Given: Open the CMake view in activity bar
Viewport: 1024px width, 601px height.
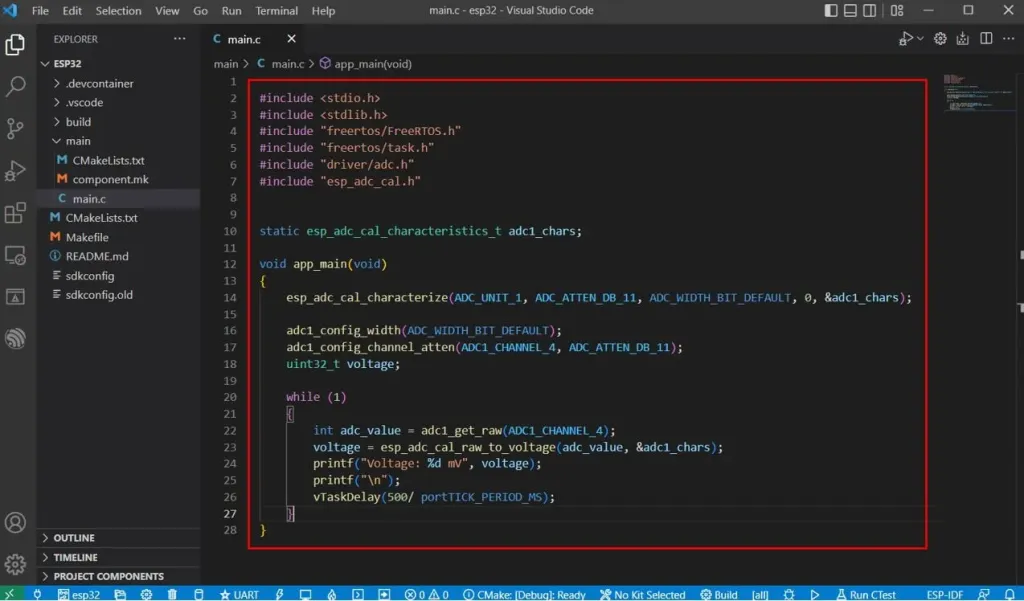Looking at the screenshot, I should [15, 297].
